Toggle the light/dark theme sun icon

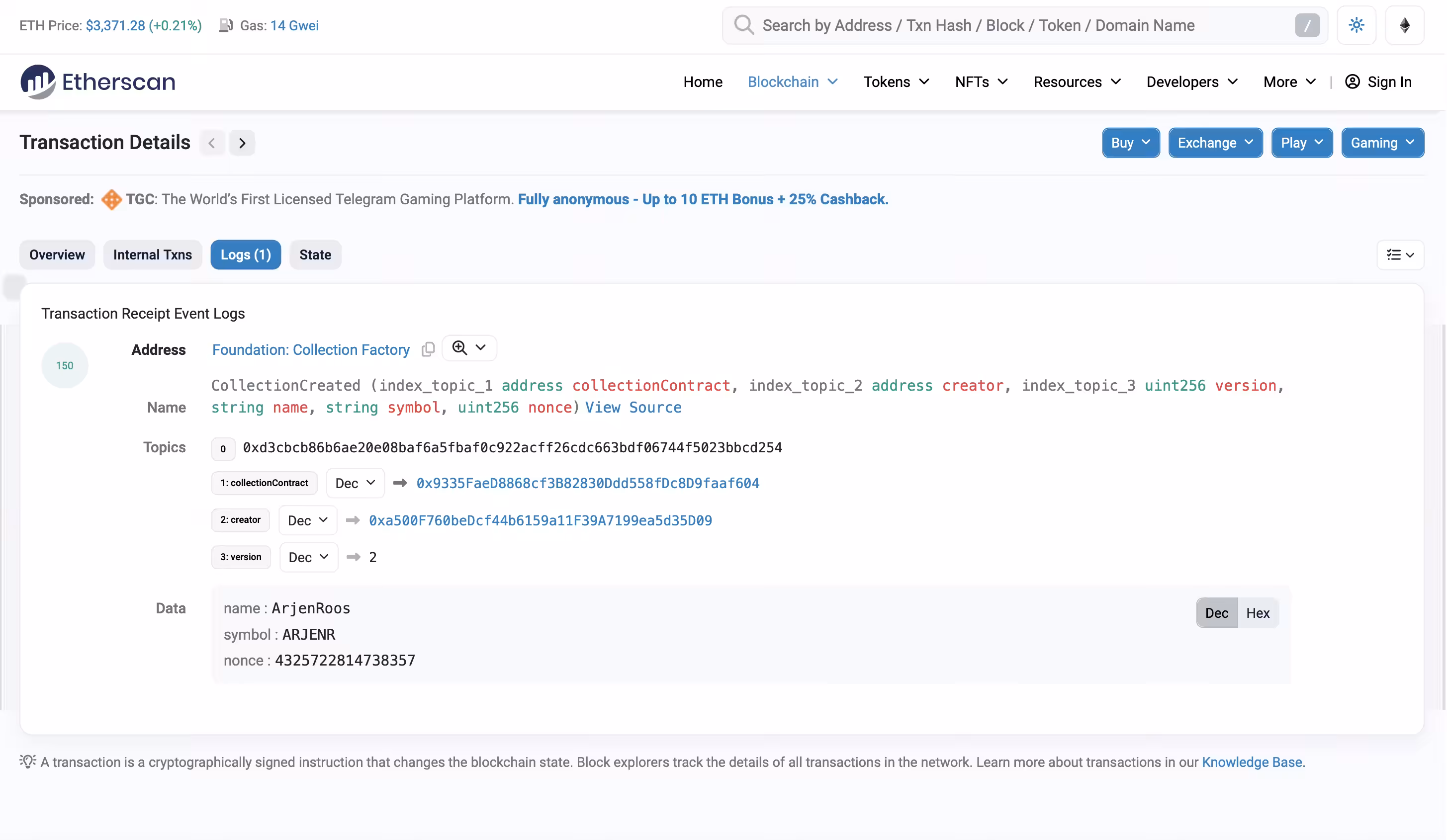[x=1356, y=25]
